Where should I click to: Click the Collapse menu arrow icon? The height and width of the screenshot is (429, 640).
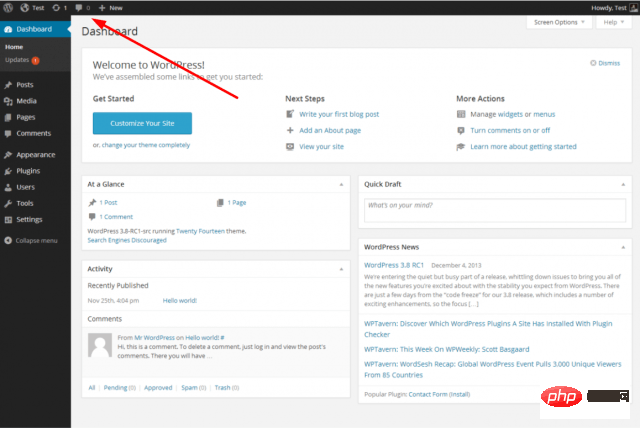[8, 240]
